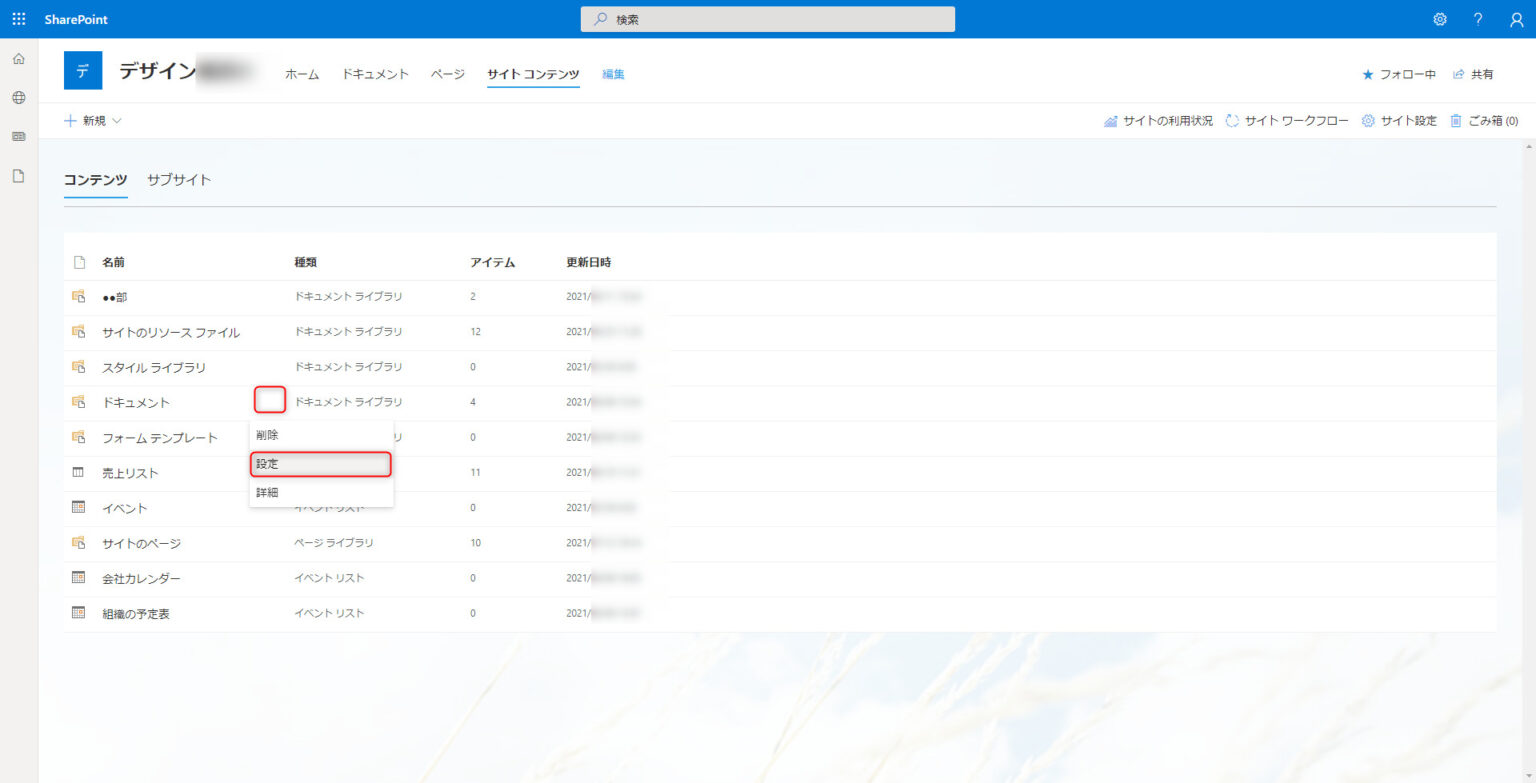Screen dimensions: 1536x783
Task: Toggle フォロー中 to unfollow this site
Action: [x=1398, y=73]
